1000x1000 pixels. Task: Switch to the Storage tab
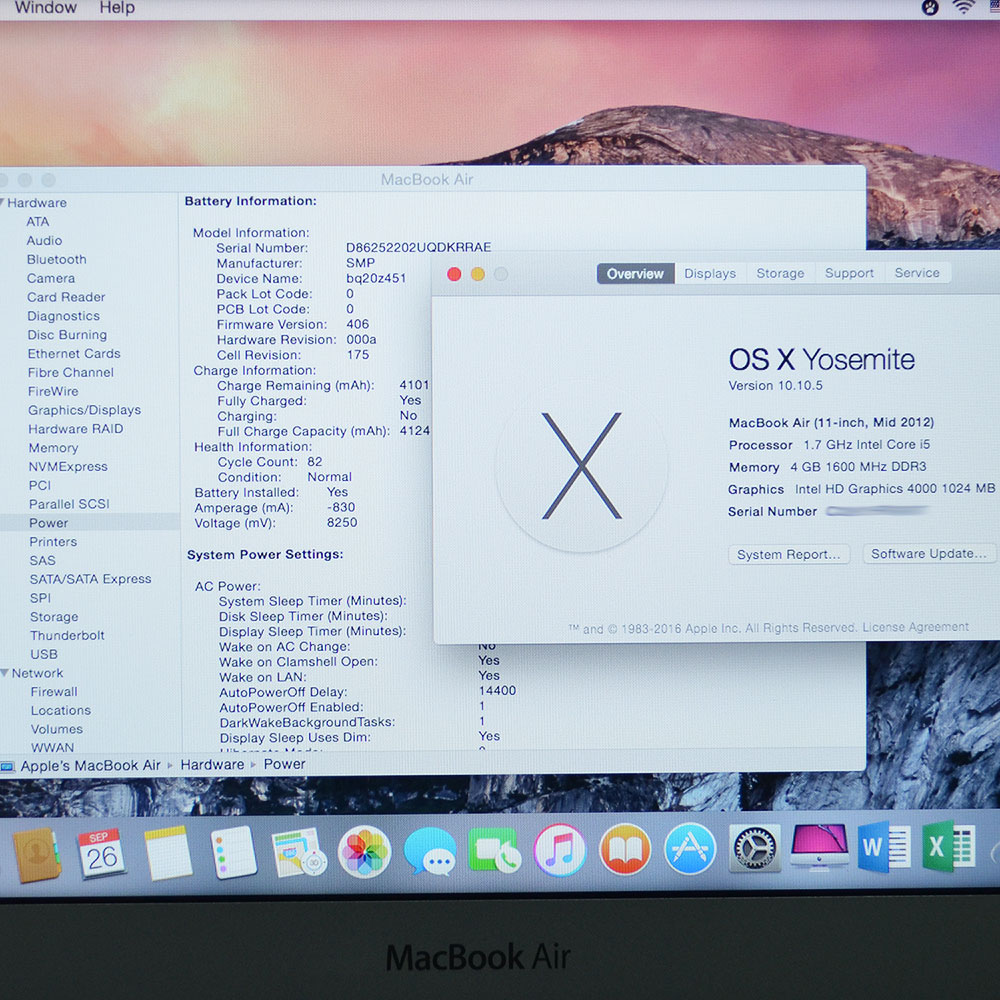tap(780, 273)
